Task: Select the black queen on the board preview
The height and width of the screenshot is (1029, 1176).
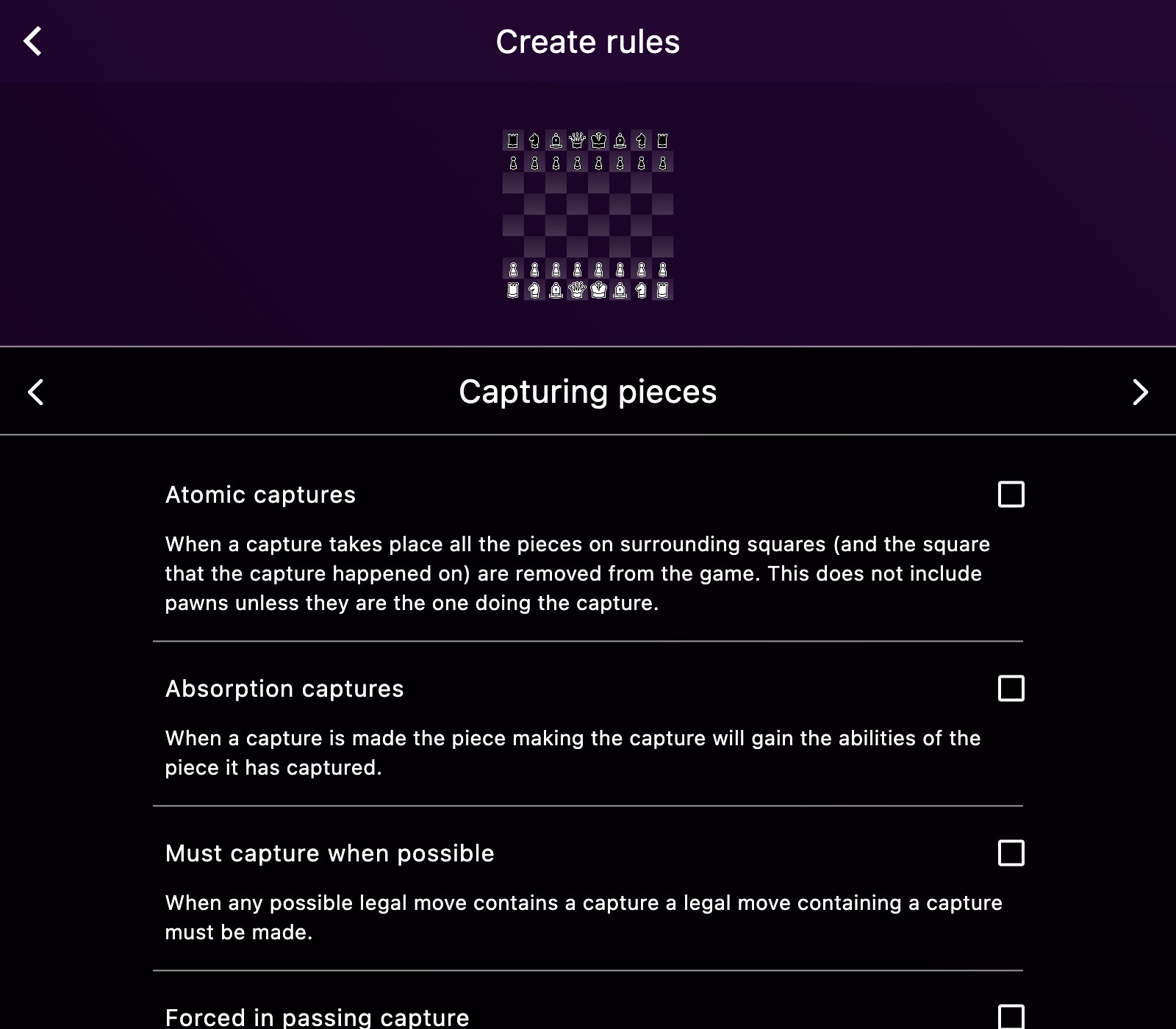Action: (577, 140)
